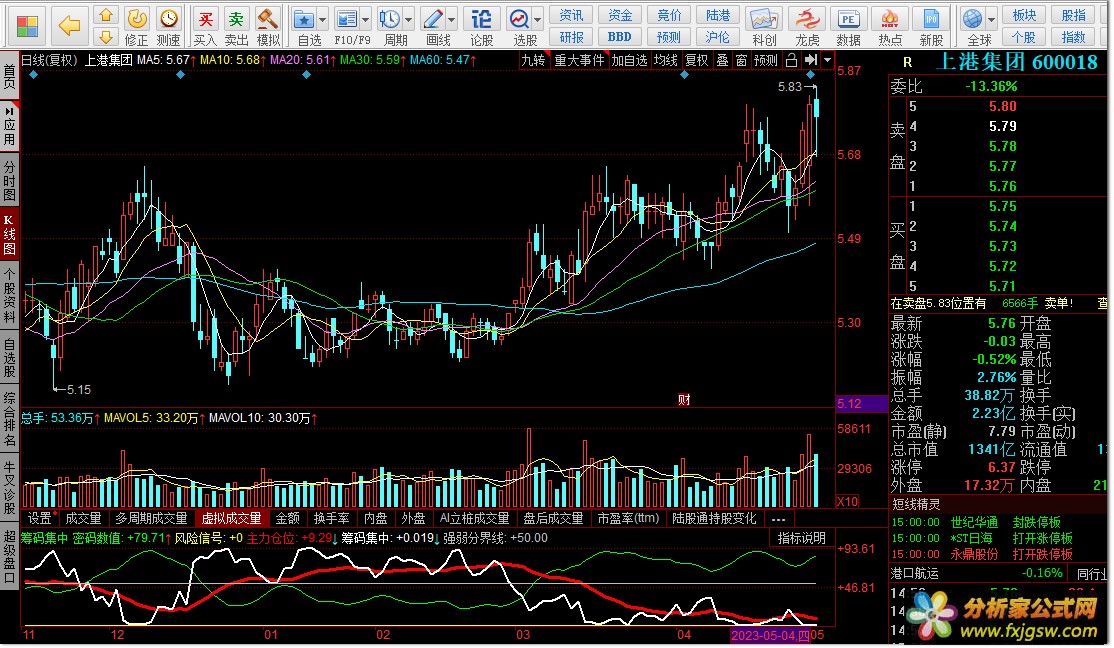Open the 论股 discussion icon
This screenshot has width=1114, height=648.
(x=481, y=19)
